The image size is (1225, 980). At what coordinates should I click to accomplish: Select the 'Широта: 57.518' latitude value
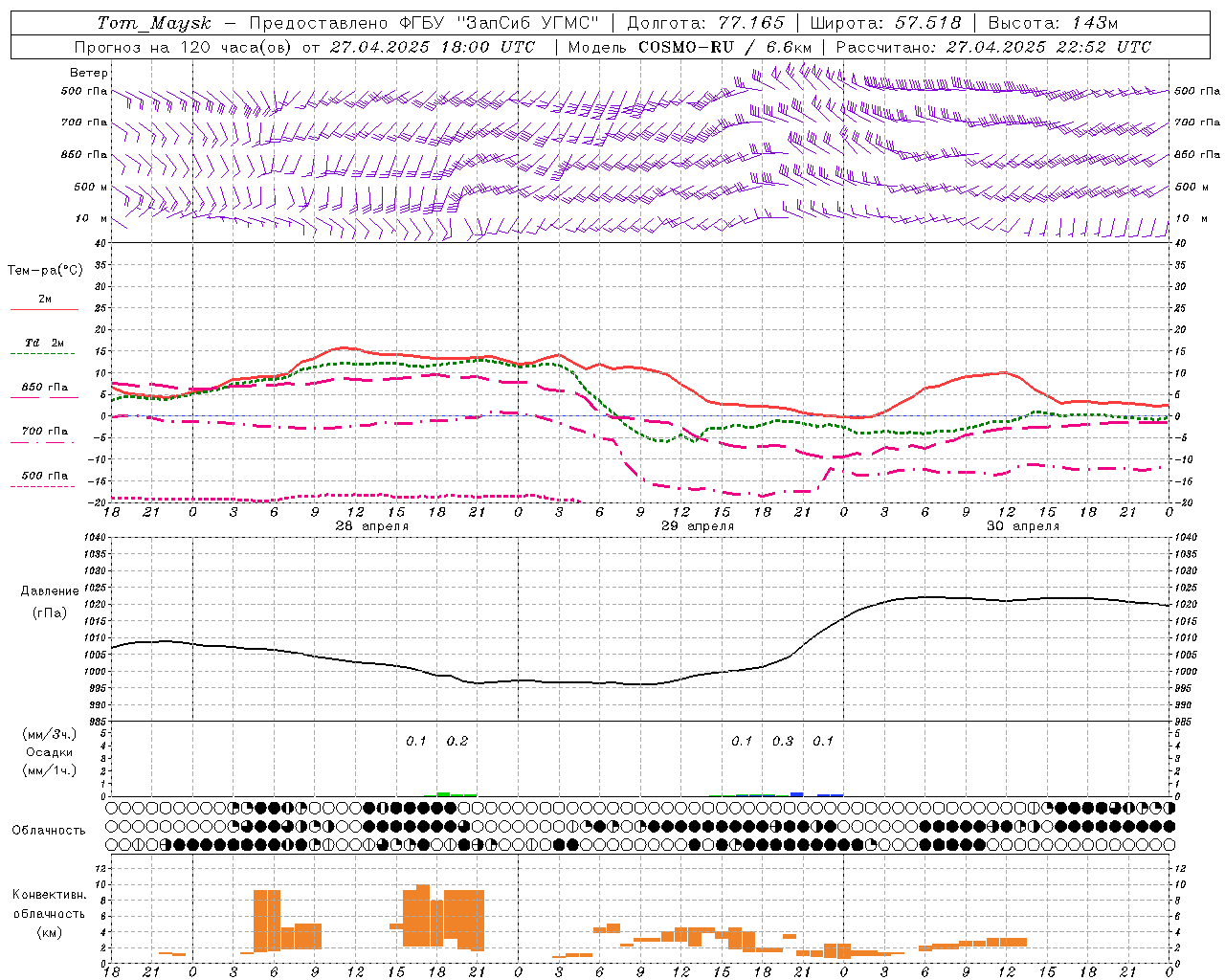pyautogui.click(x=885, y=23)
